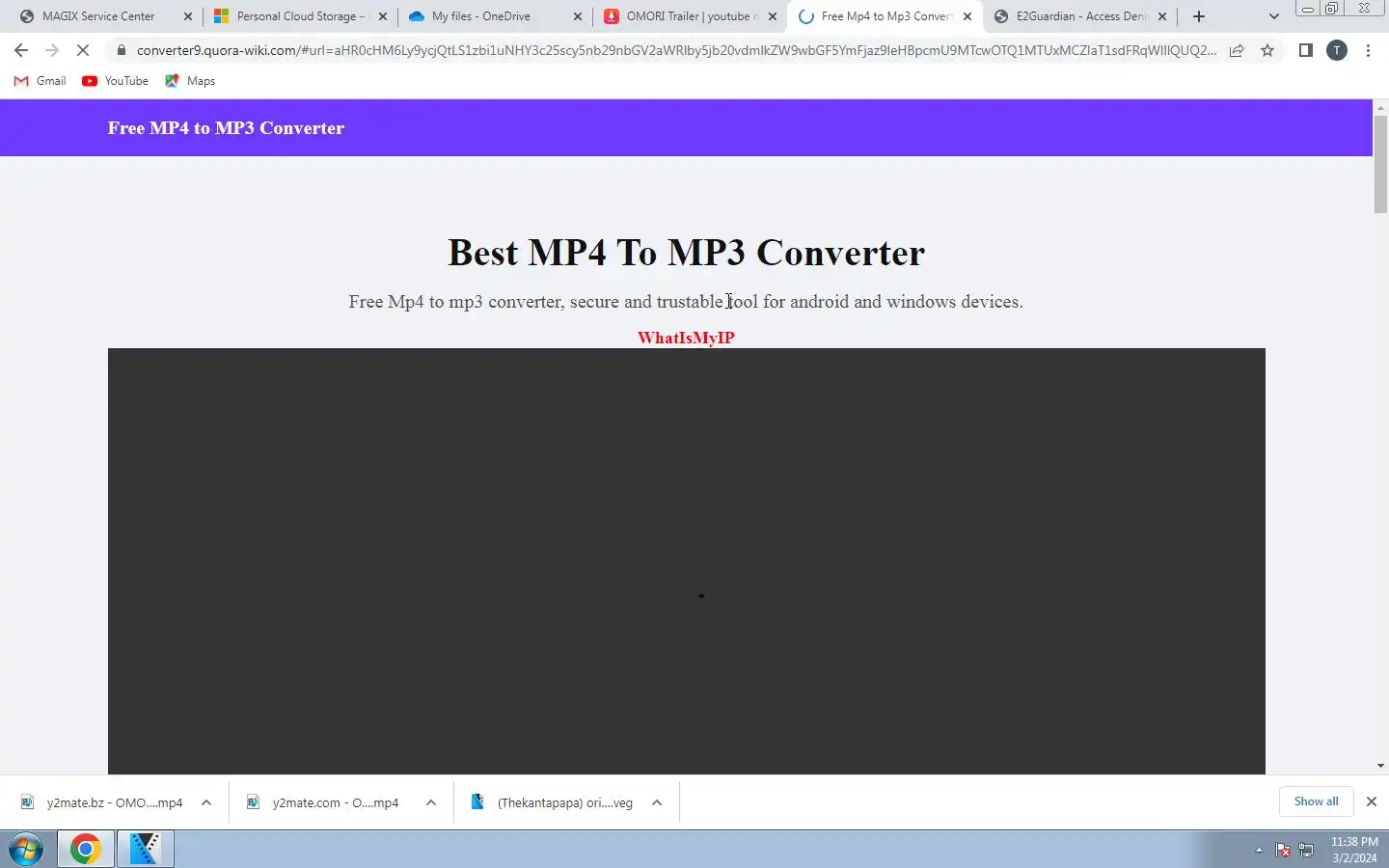Screen dimensions: 1389x868
Task: Close the MAGIX Service Center tab
Action: [x=188, y=16]
